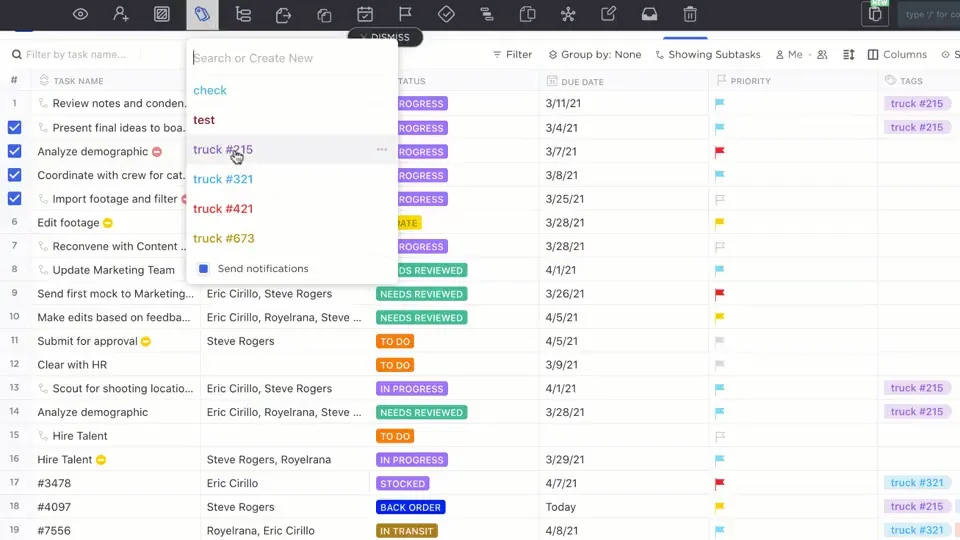
Task: Click the DISMISS button
Action: coord(385,37)
